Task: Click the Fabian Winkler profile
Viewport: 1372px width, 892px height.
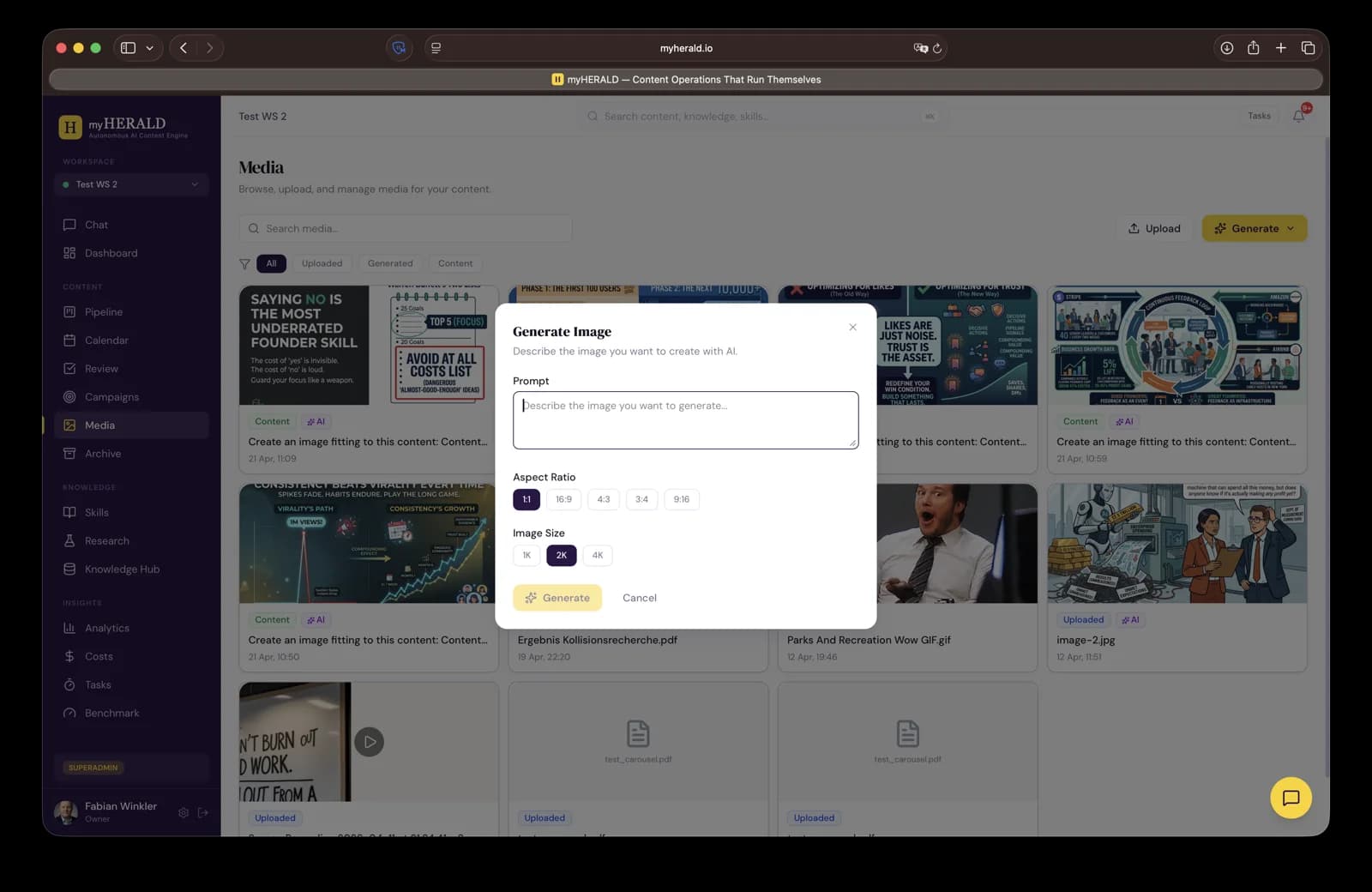Action: [106, 811]
